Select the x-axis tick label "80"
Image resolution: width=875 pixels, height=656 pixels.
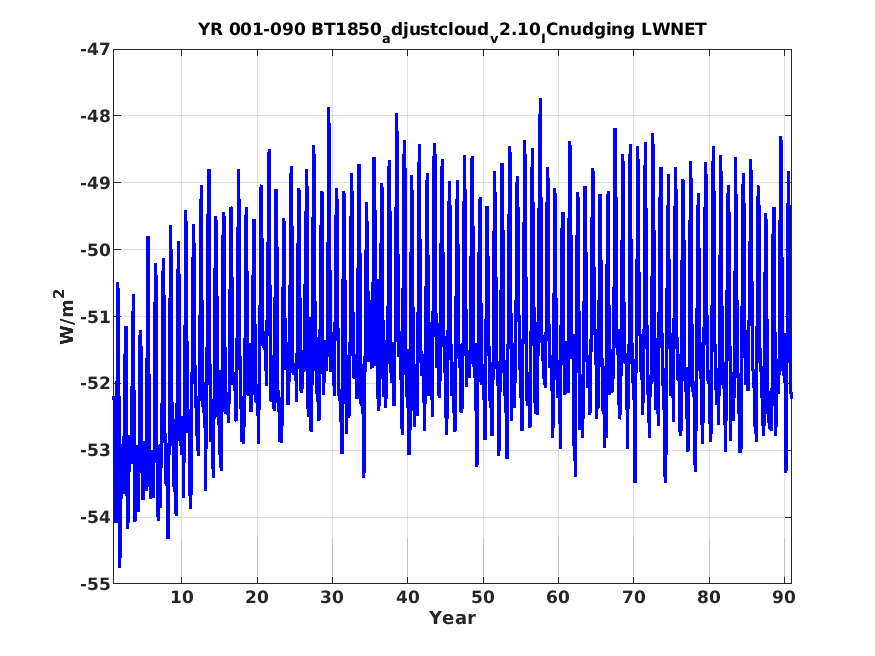[x=709, y=597]
